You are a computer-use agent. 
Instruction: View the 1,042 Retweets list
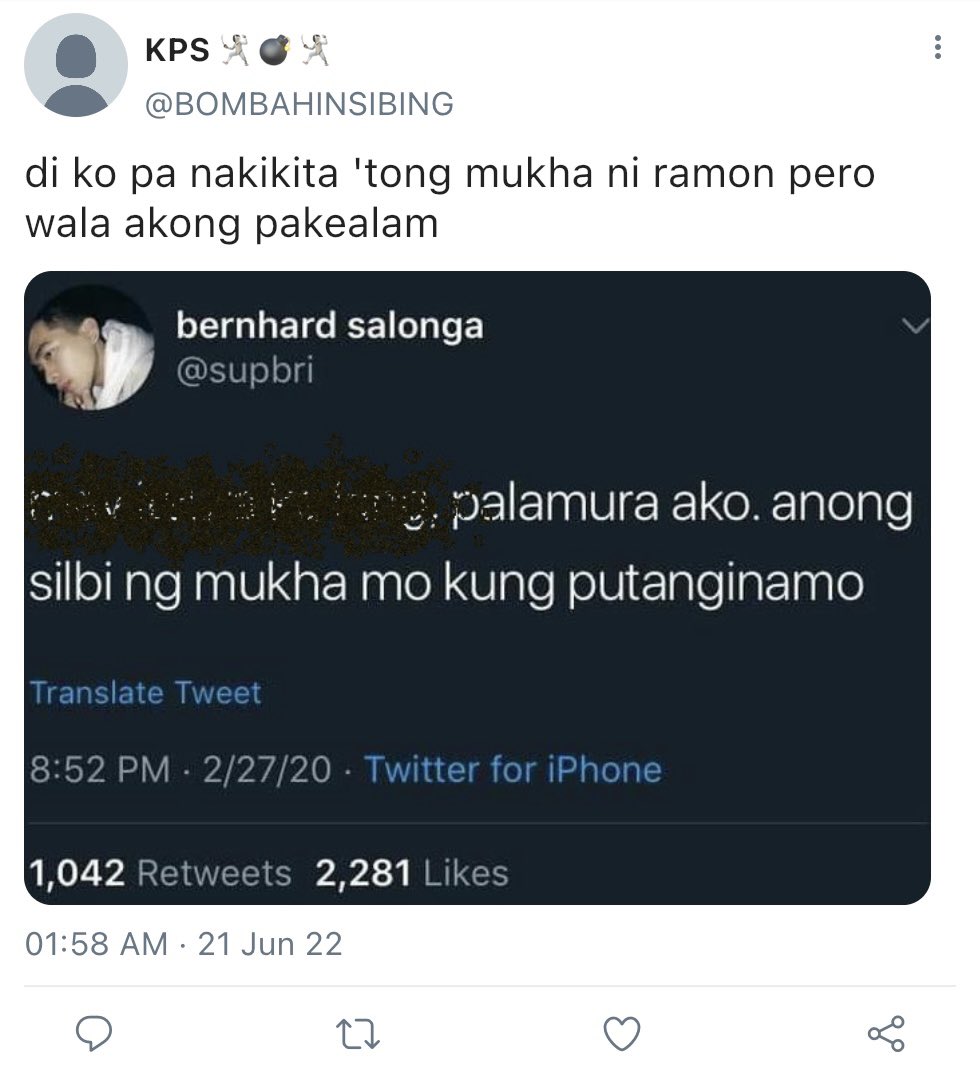click(x=160, y=873)
